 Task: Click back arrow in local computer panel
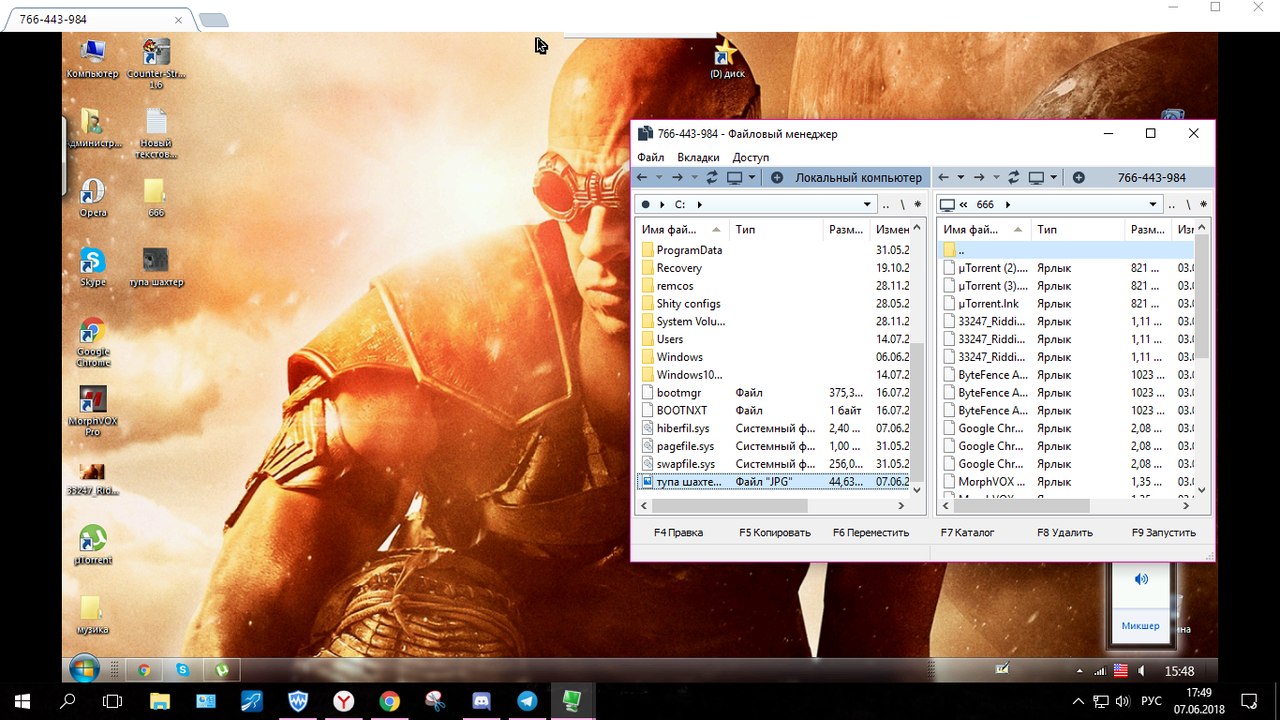pyautogui.click(x=642, y=178)
